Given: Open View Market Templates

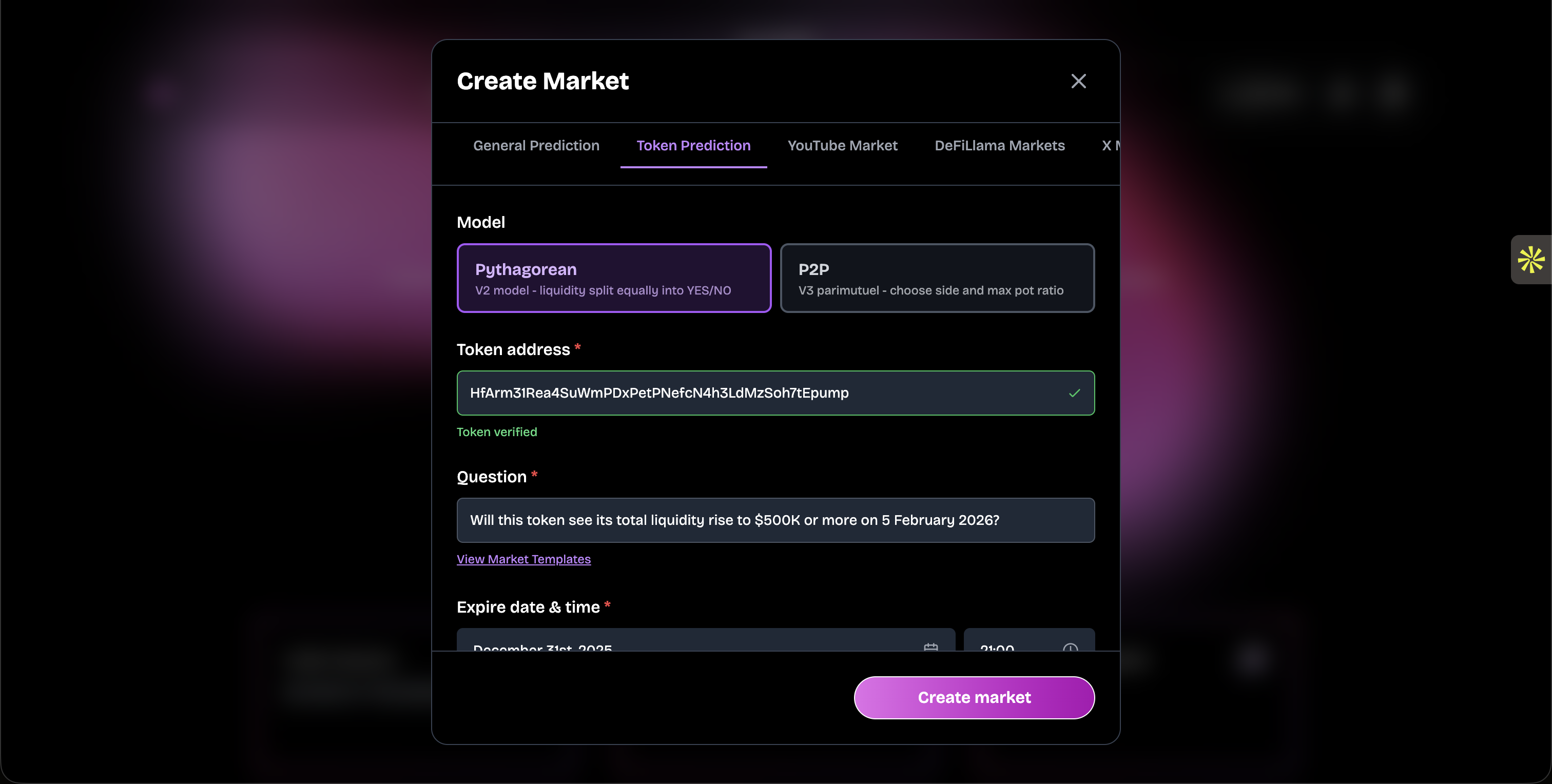Looking at the screenshot, I should [x=523, y=559].
